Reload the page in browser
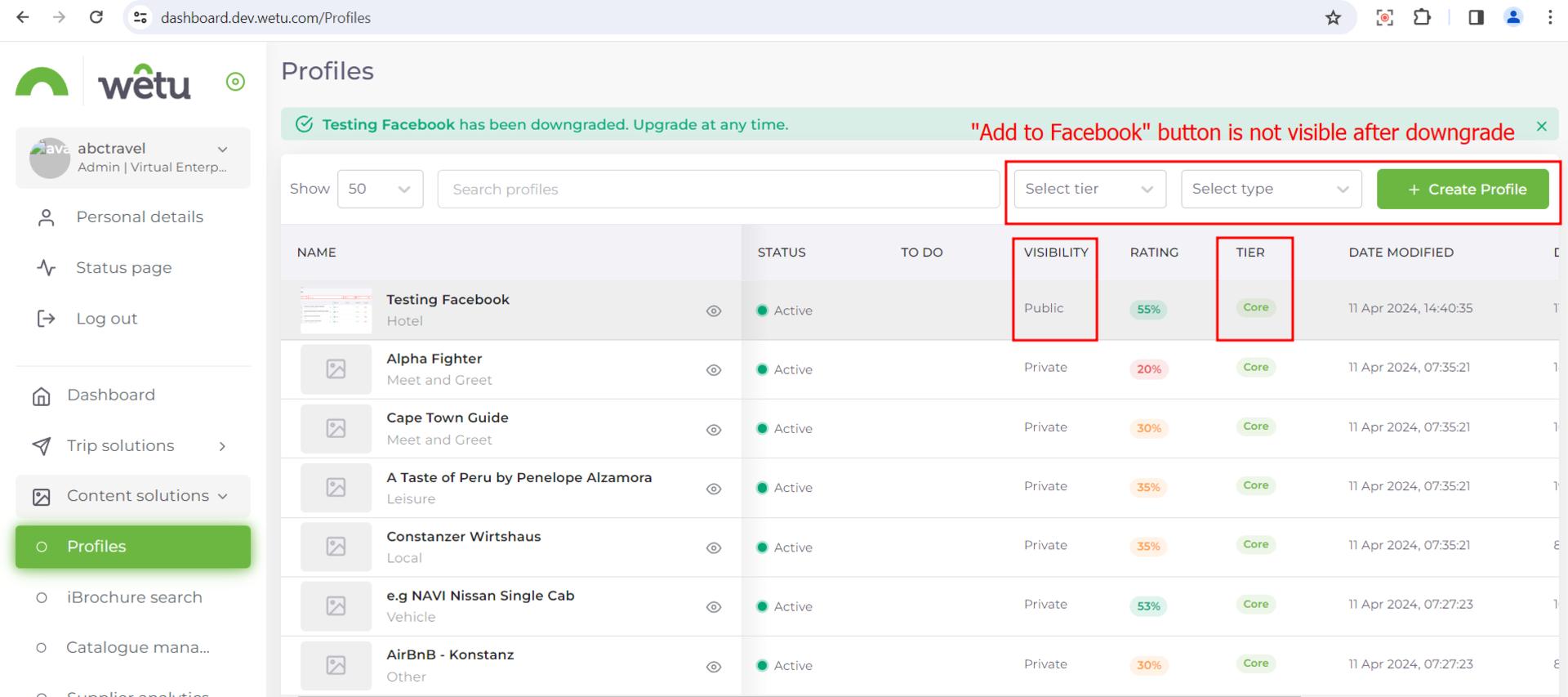 96,18
